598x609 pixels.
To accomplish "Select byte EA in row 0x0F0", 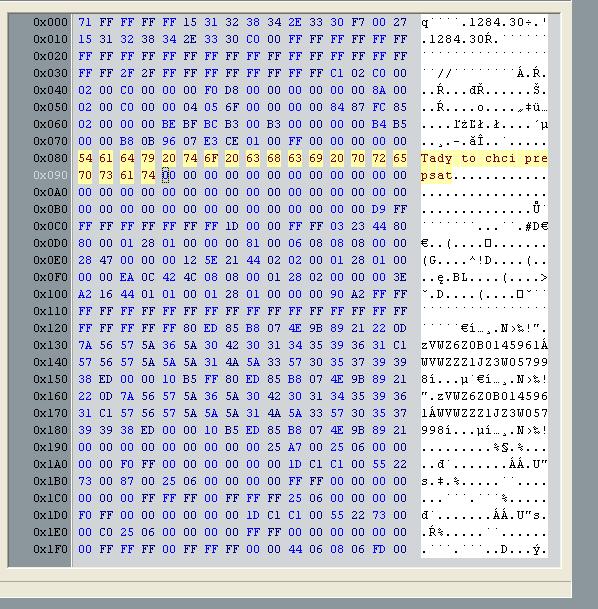I will pos(127,277).
